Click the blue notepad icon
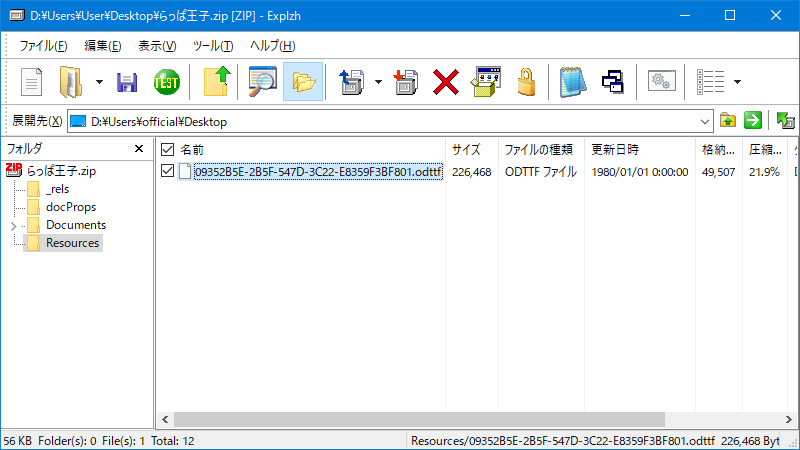This screenshot has width=800, height=450. [572, 82]
